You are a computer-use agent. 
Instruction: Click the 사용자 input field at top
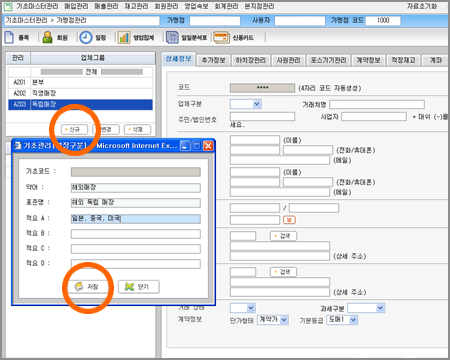pyautogui.click(x=300, y=21)
